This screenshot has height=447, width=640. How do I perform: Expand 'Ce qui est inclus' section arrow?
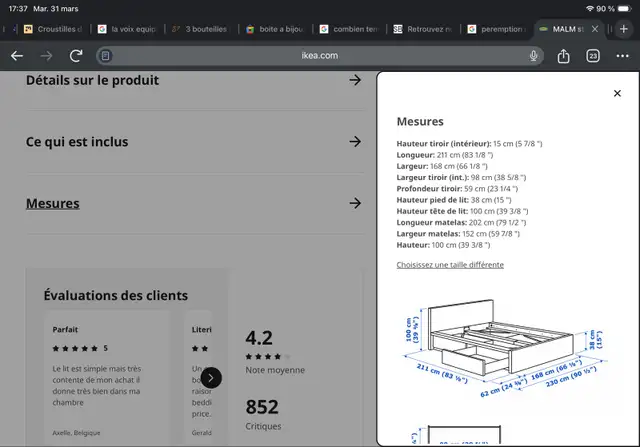tap(355, 142)
